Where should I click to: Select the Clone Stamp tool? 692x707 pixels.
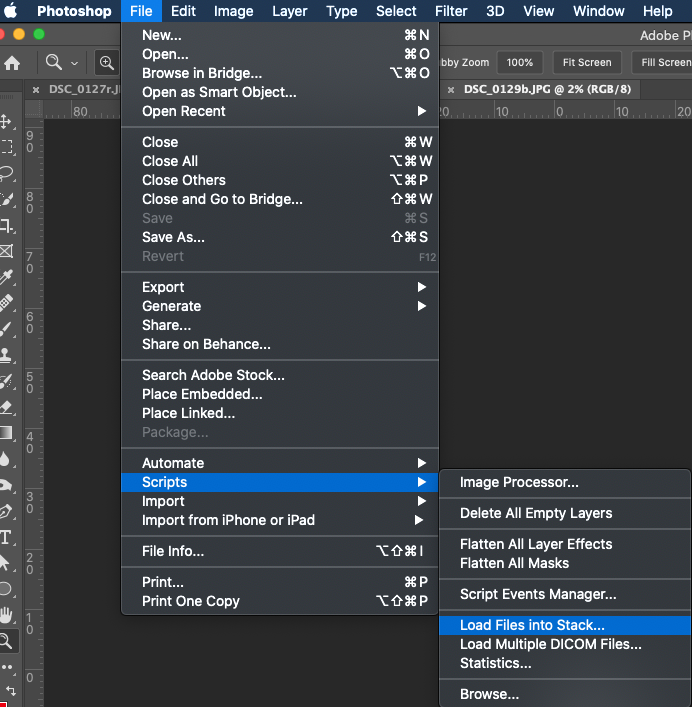7,355
